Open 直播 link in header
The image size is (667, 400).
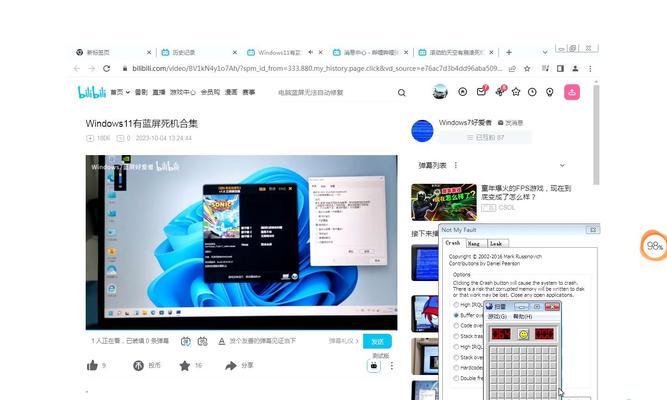pos(159,92)
